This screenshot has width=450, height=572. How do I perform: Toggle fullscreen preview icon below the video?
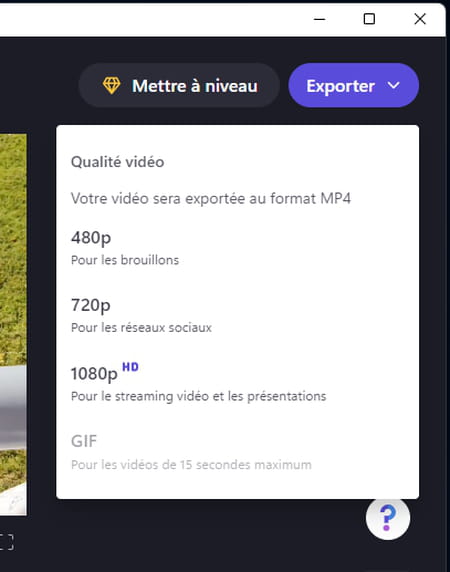[x=7, y=542]
